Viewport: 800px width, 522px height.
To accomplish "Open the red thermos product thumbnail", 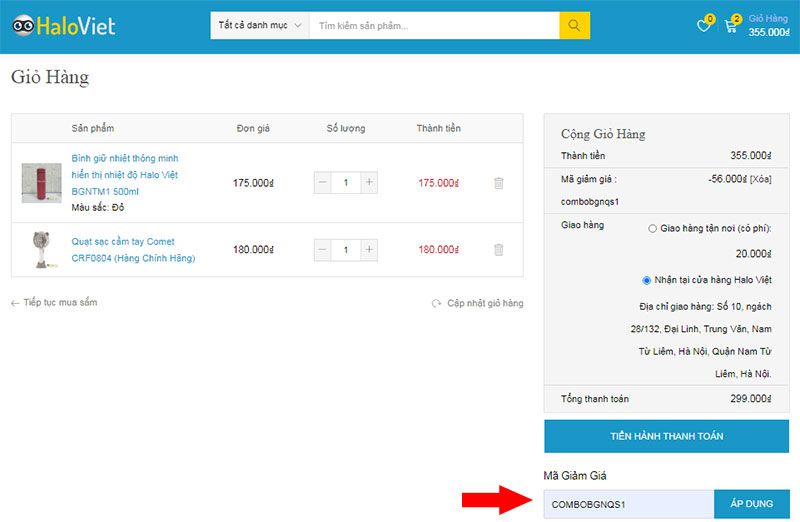I will click(x=41, y=183).
